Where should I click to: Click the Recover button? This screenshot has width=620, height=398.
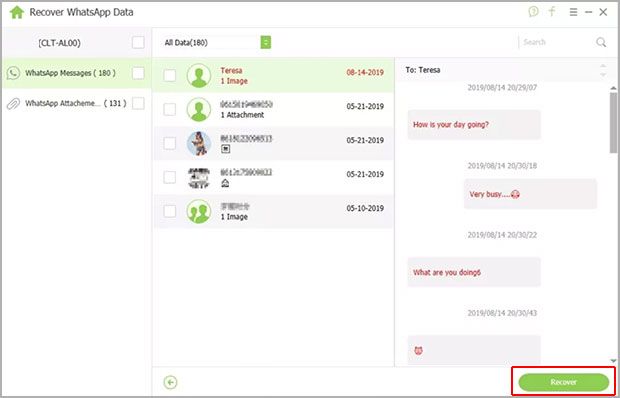click(x=563, y=382)
